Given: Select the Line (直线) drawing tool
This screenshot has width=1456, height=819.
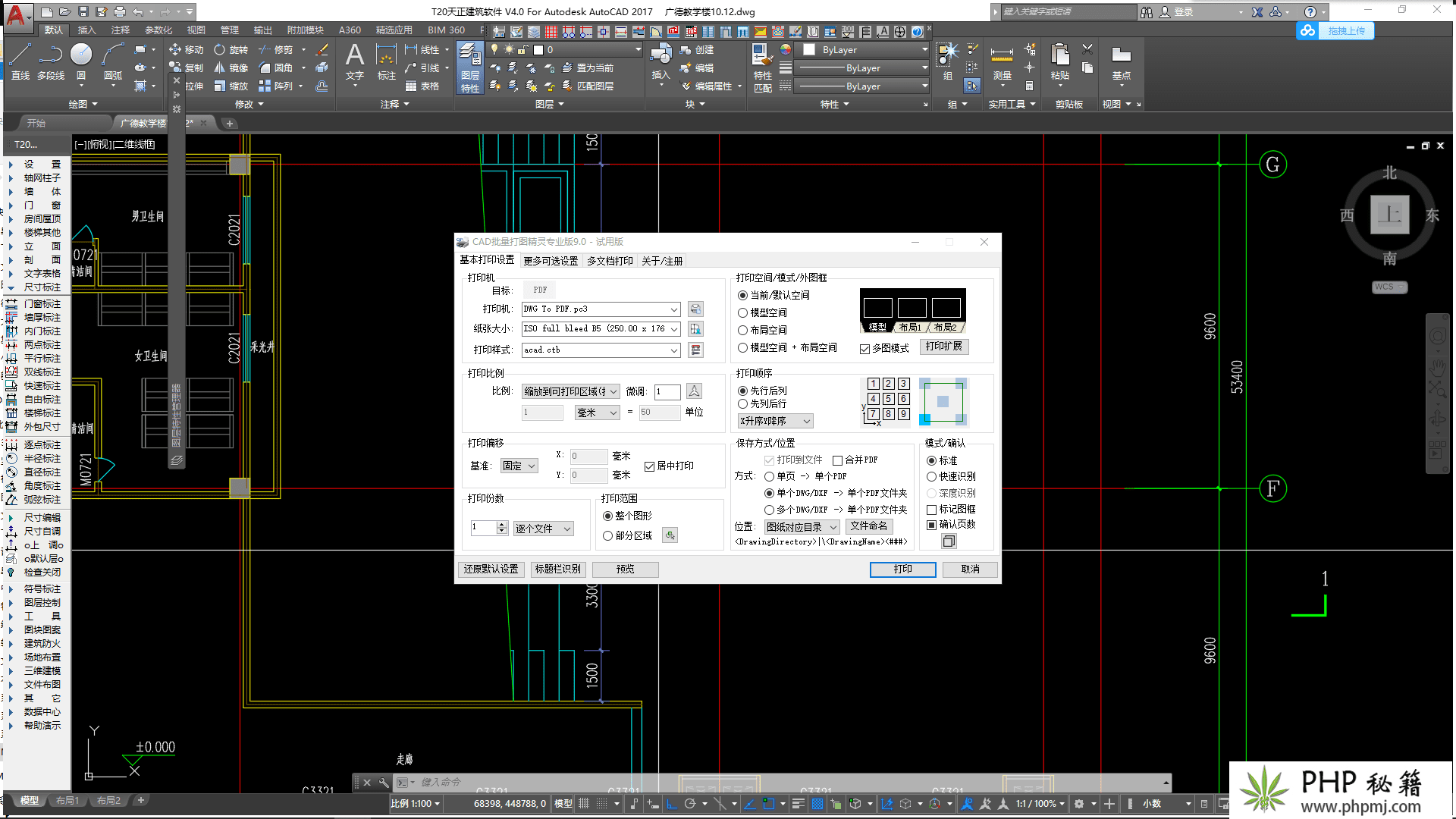Looking at the screenshot, I should click(x=20, y=62).
